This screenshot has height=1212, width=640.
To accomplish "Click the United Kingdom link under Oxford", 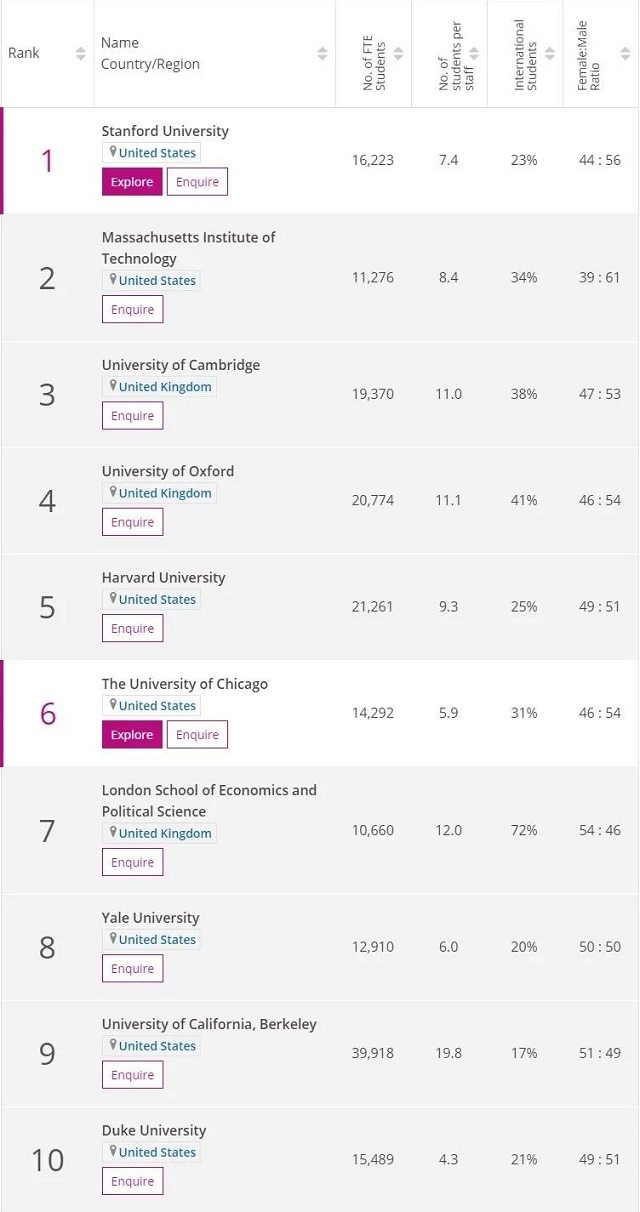I will click(x=164, y=492).
